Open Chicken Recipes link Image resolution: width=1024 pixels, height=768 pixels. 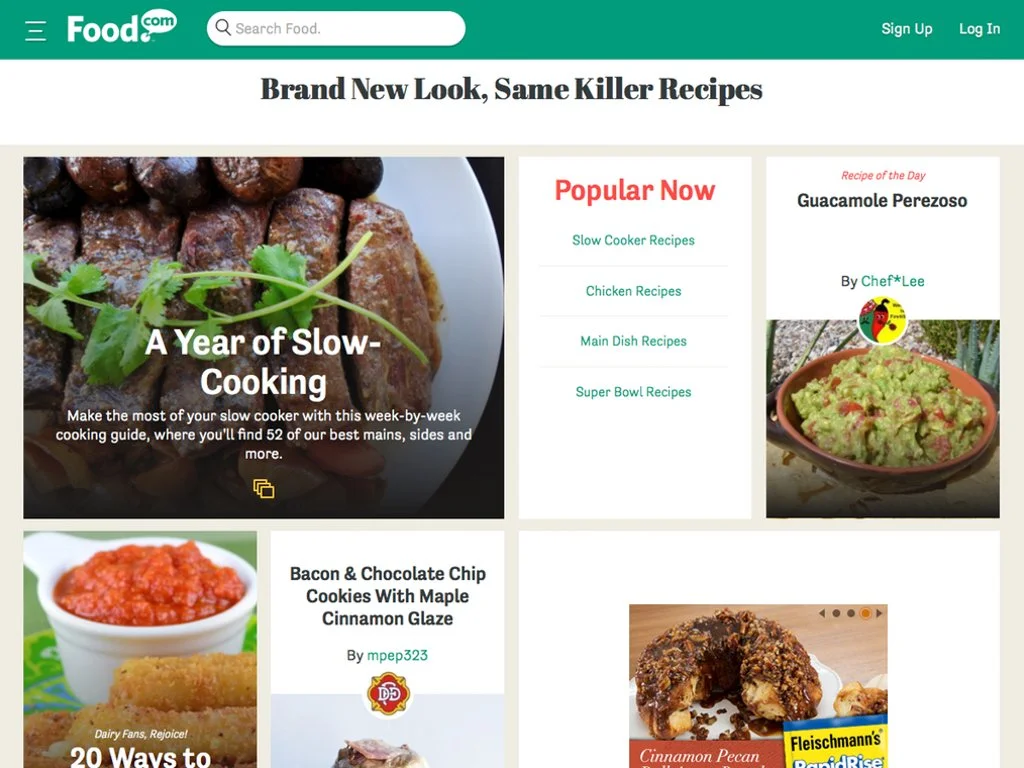pos(633,291)
